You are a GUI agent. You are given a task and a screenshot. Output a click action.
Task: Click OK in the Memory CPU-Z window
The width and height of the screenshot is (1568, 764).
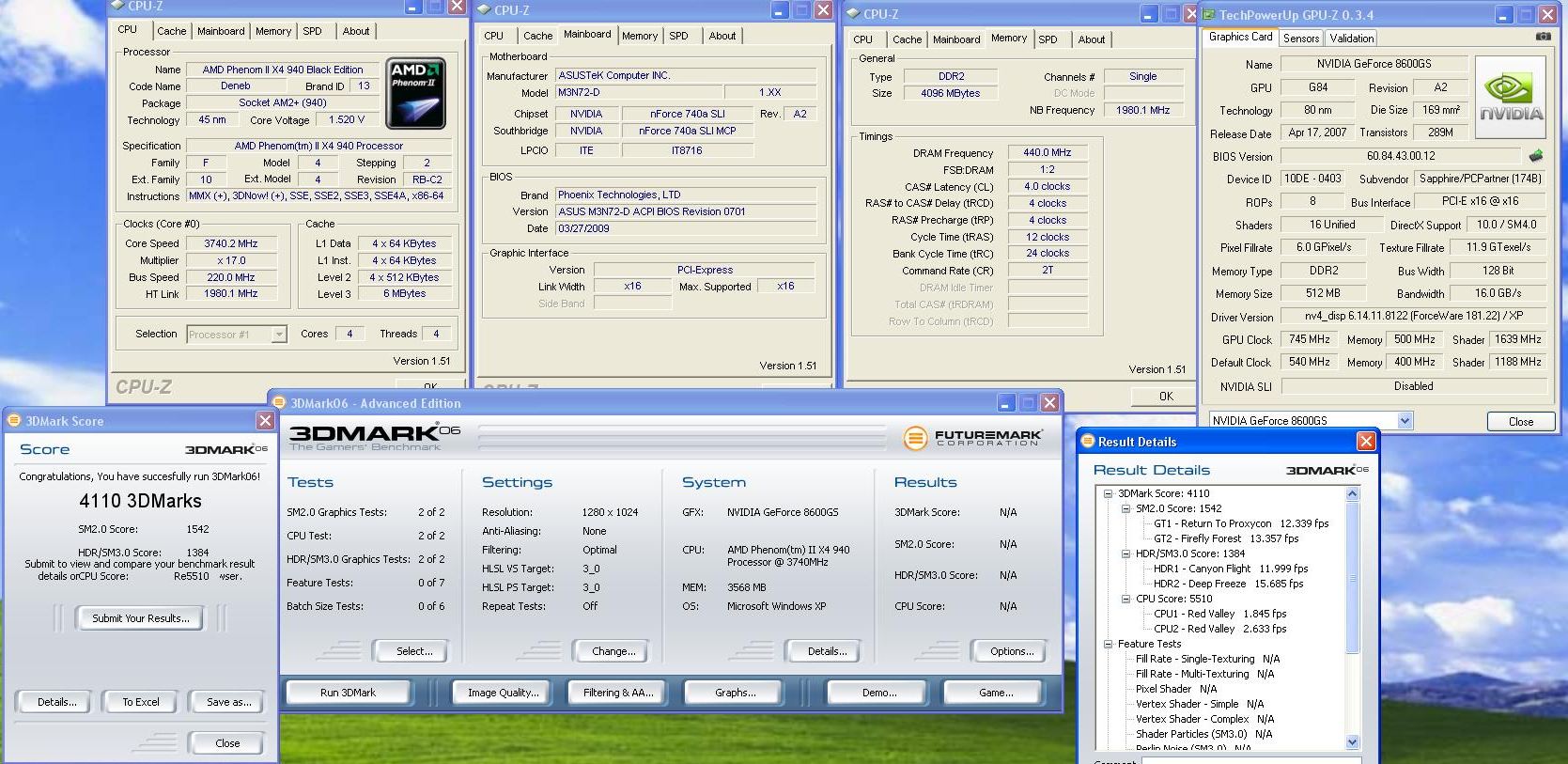coord(1166,396)
